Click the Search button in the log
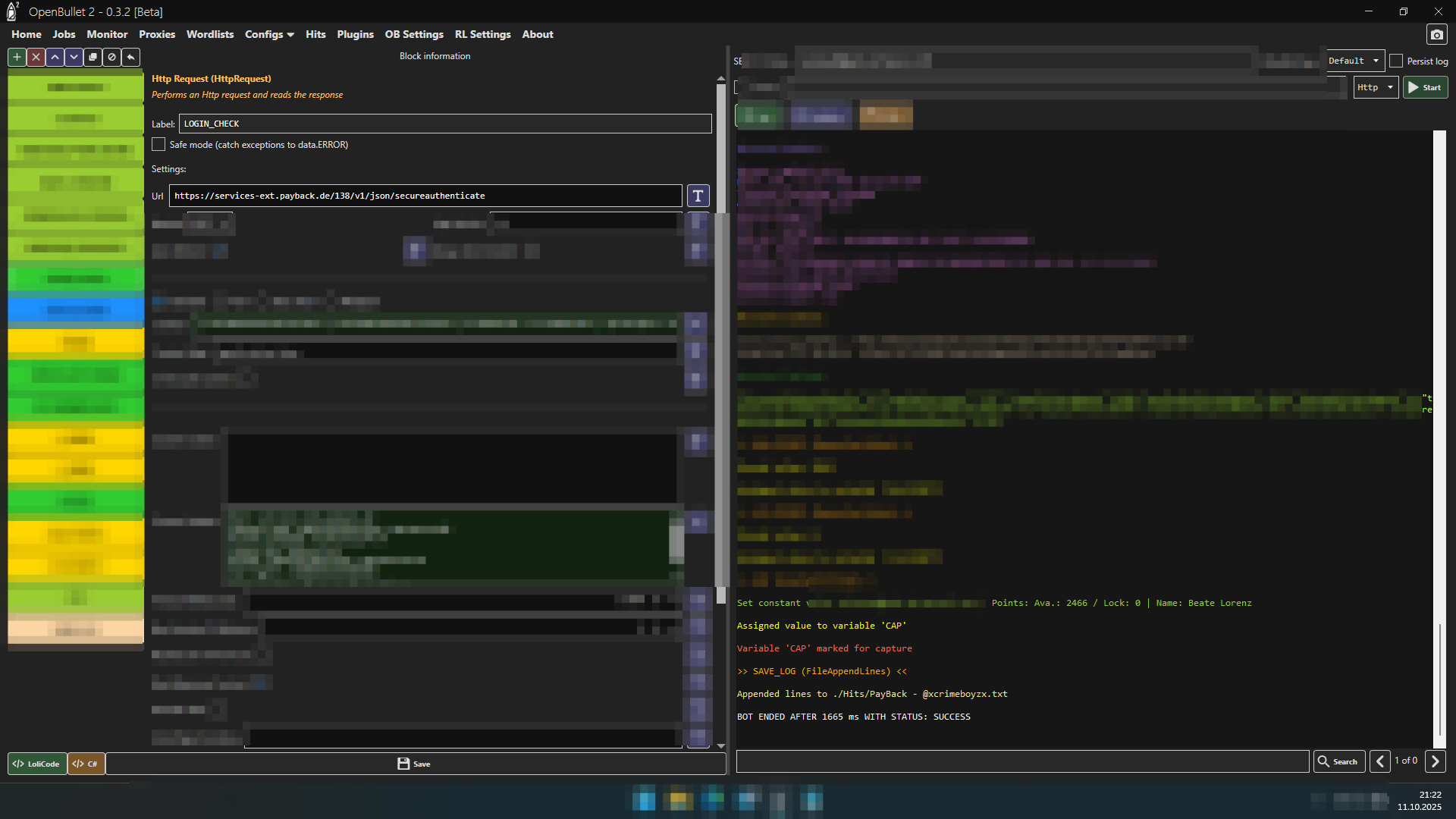The width and height of the screenshot is (1456, 819). point(1339,761)
